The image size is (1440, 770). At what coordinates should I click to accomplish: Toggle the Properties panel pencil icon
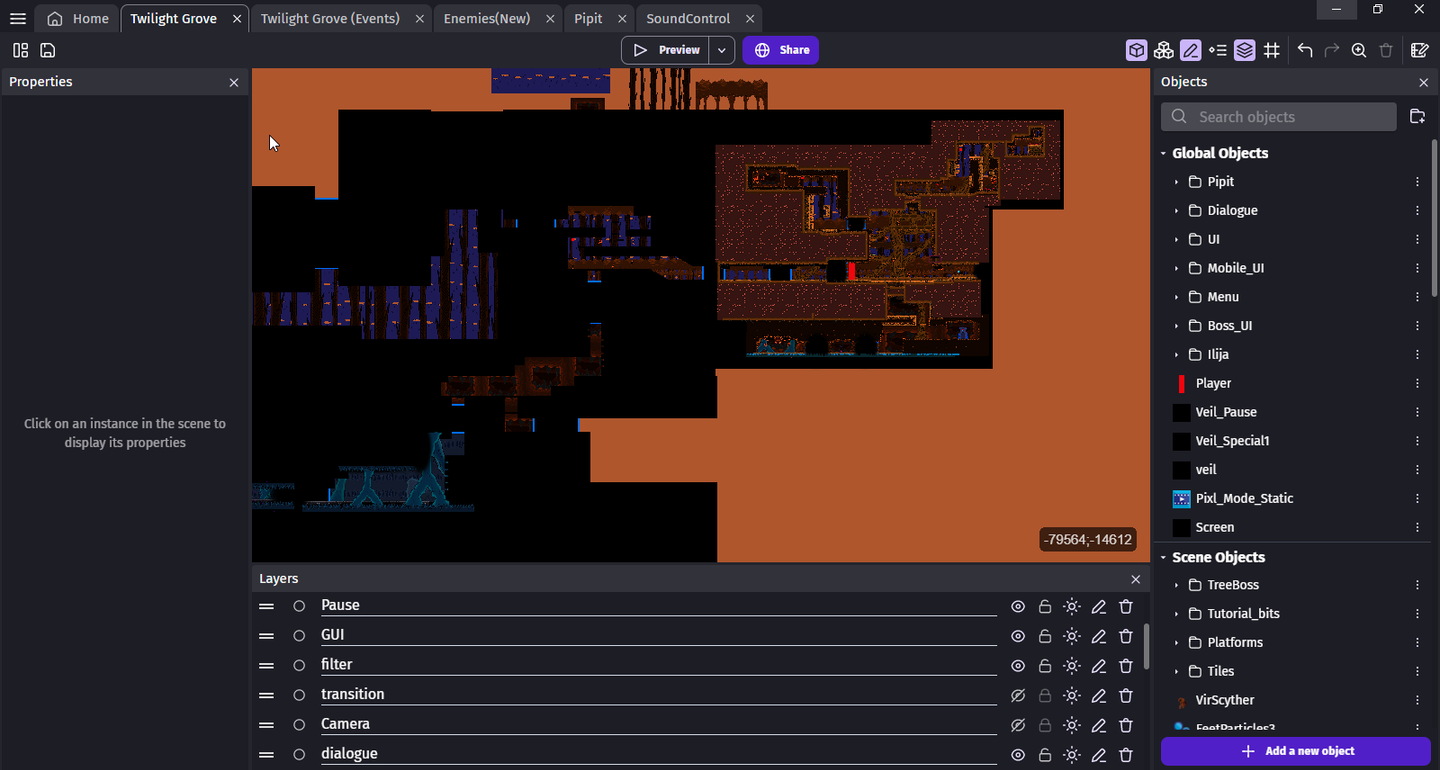click(1190, 50)
